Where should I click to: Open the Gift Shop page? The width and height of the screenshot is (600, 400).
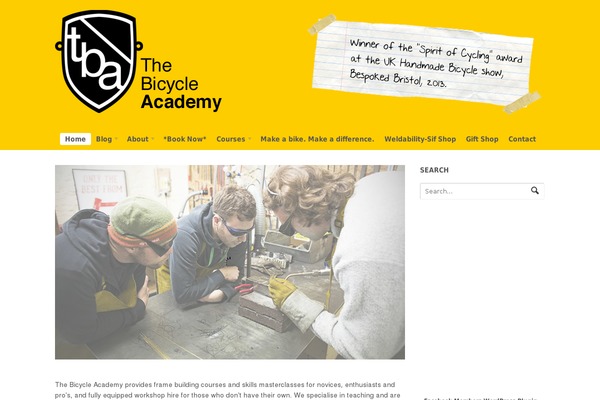click(482, 139)
